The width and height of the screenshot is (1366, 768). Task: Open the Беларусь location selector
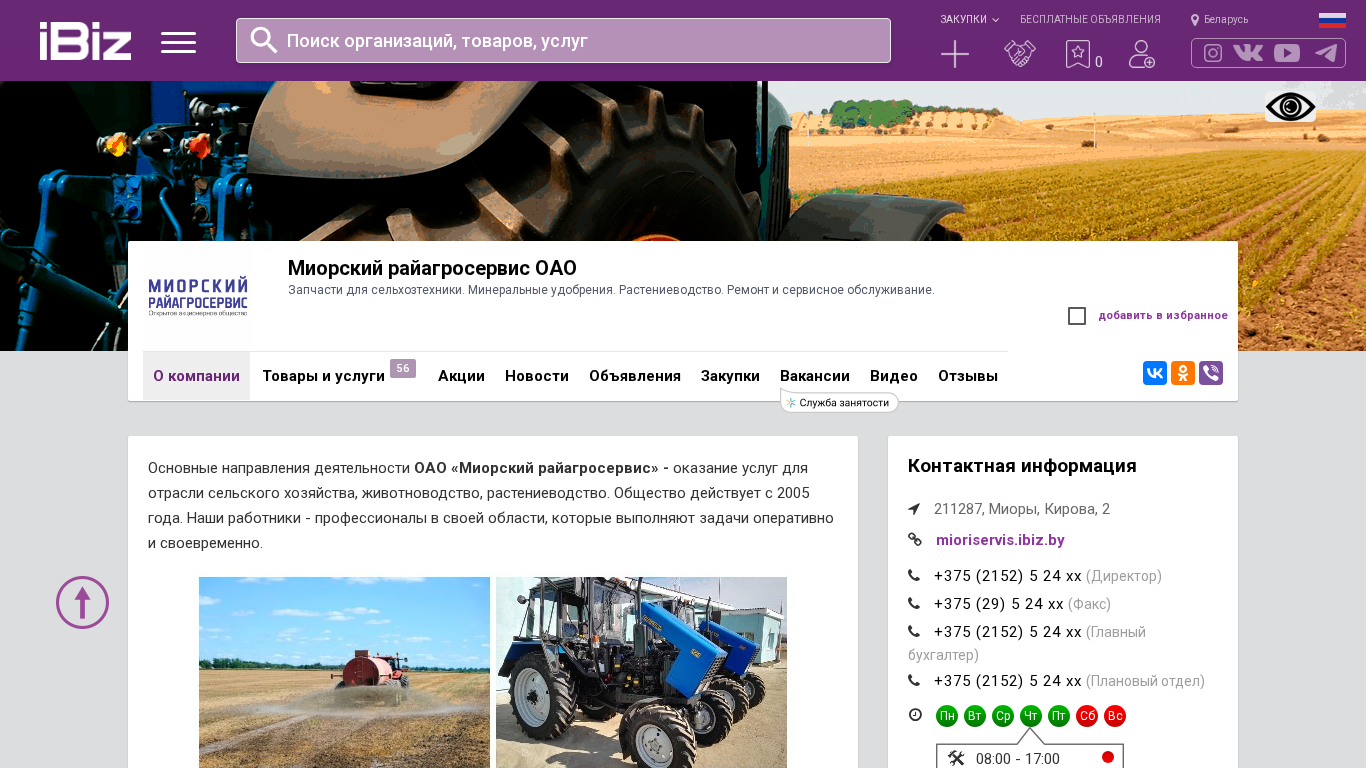1219,19
